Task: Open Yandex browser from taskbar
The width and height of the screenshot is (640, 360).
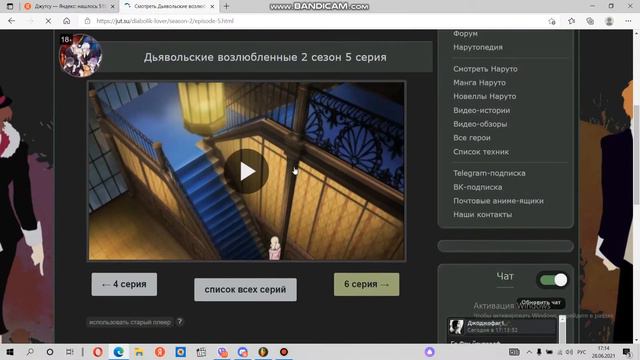Action: (160, 352)
